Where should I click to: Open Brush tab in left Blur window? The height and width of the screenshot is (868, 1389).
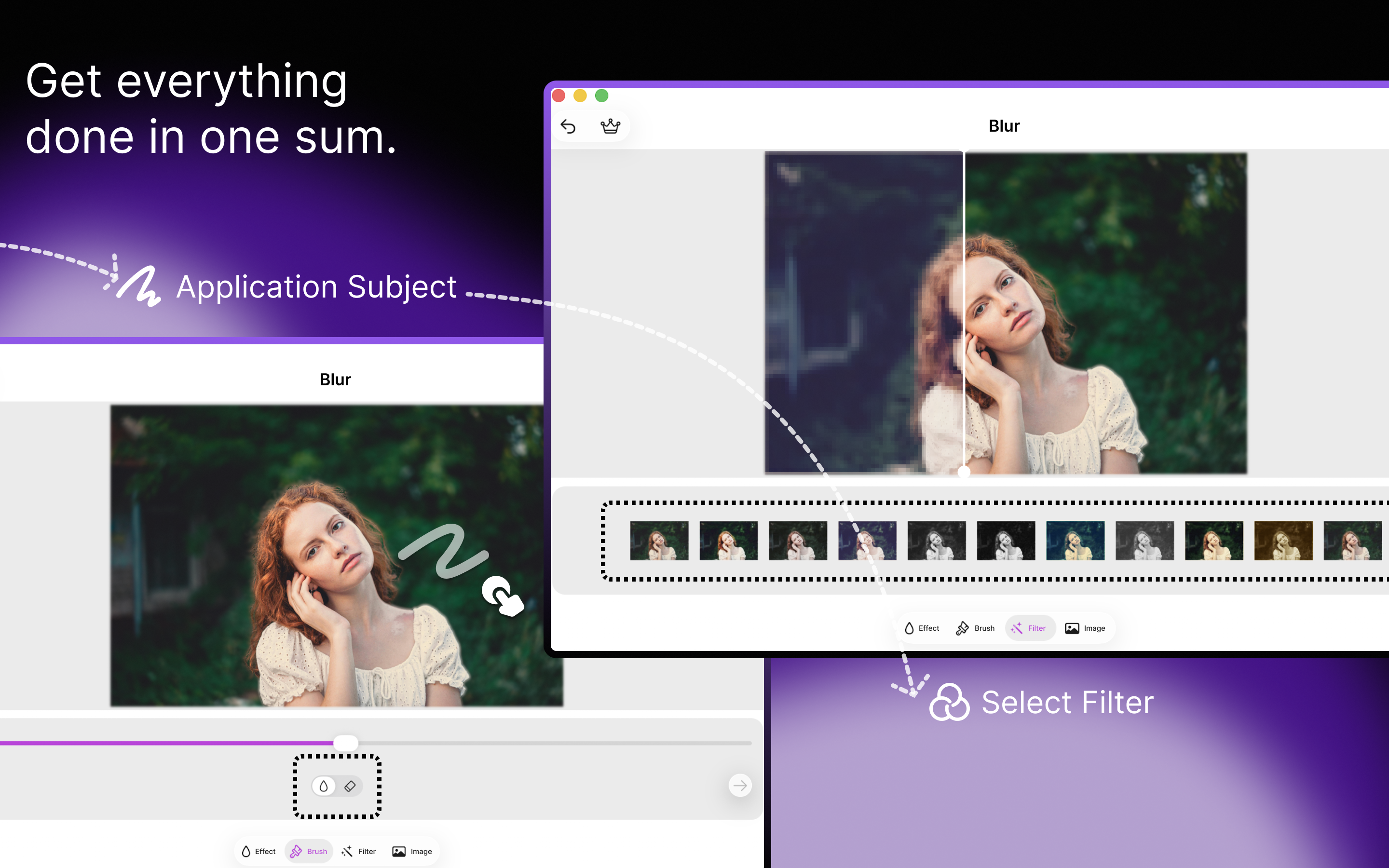308,851
